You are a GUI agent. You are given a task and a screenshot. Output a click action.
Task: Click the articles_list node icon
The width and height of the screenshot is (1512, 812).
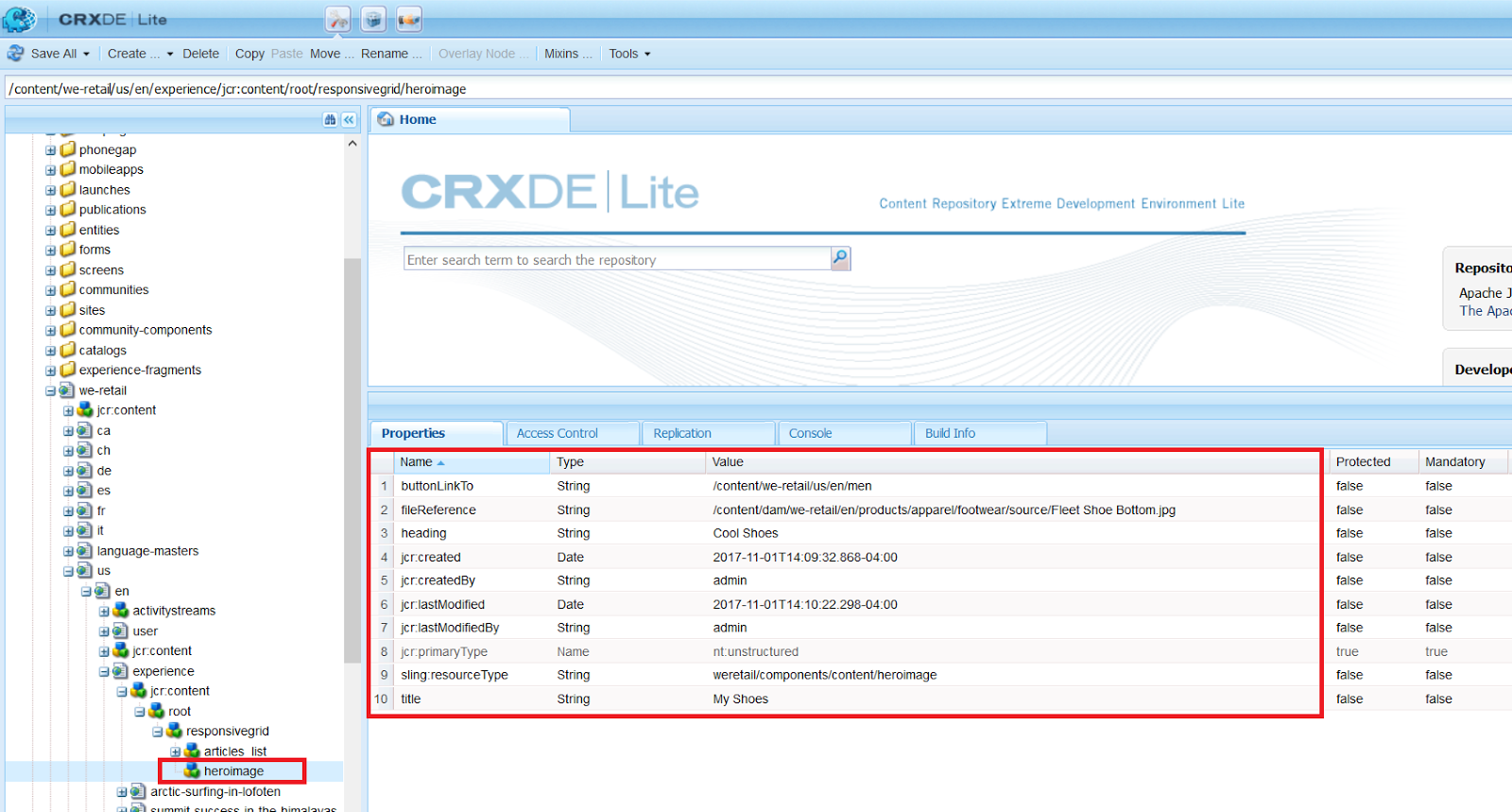(x=193, y=751)
